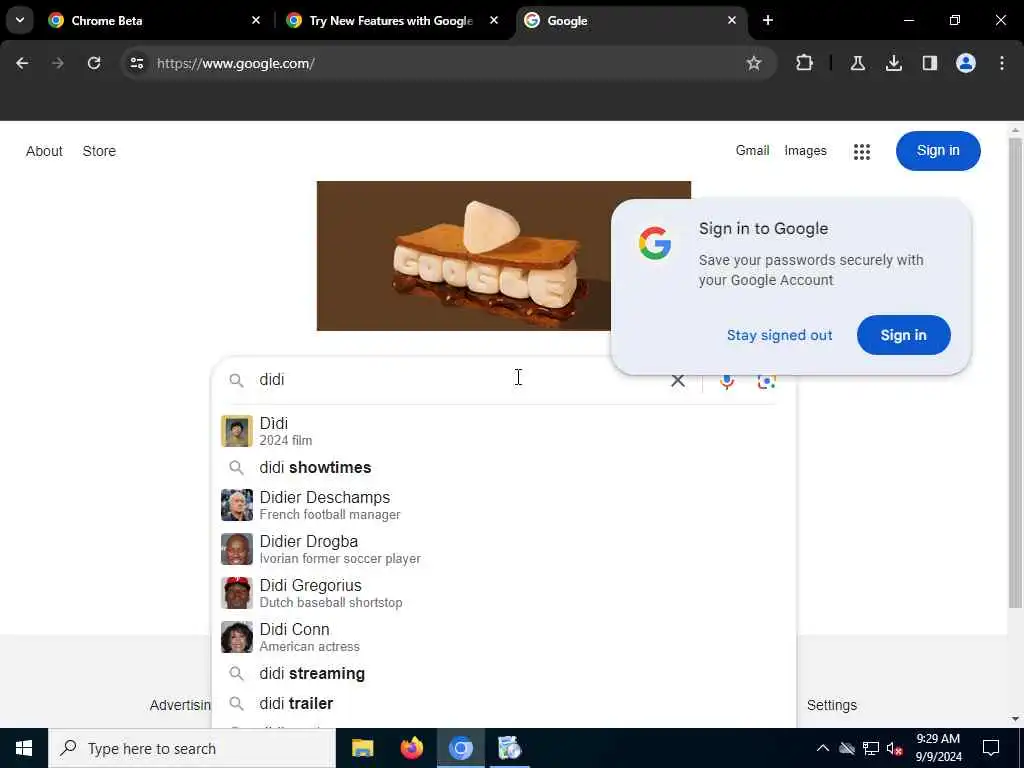Screen dimensions: 1024x768
Task: Open the side panel icon
Action: coord(929,63)
